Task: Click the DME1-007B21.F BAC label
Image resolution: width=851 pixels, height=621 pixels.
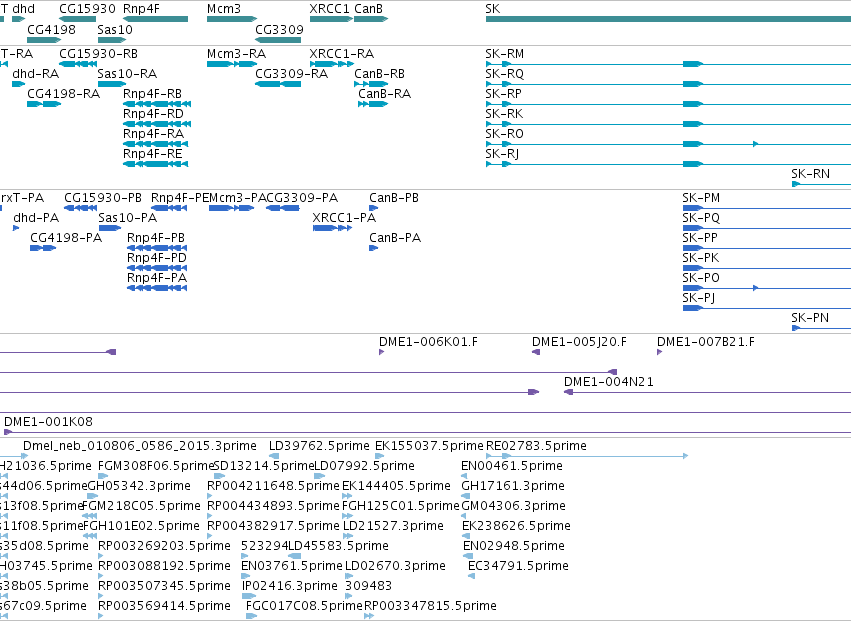Action: pyautogui.click(x=706, y=342)
